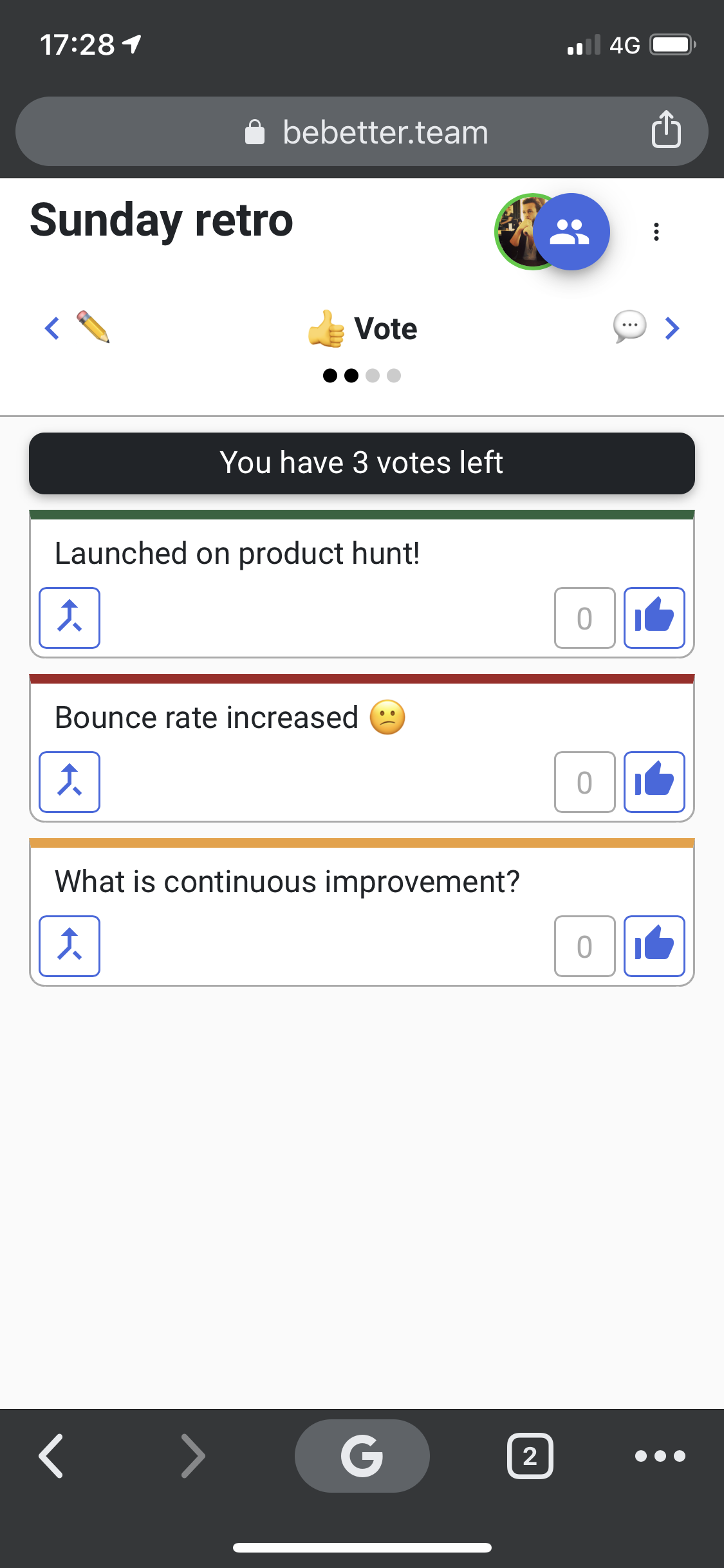Upvote 'What is continuous improvement?' card
Viewport: 724px width, 1568px height.
pyautogui.click(x=654, y=946)
